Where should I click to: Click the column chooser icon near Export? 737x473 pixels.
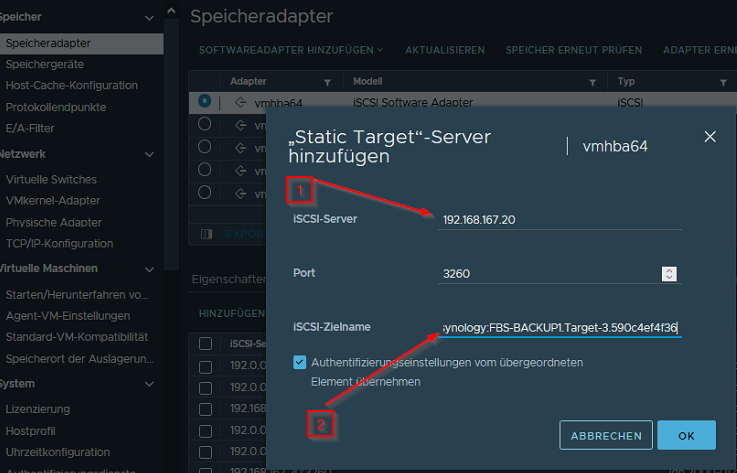tap(206, 233)
